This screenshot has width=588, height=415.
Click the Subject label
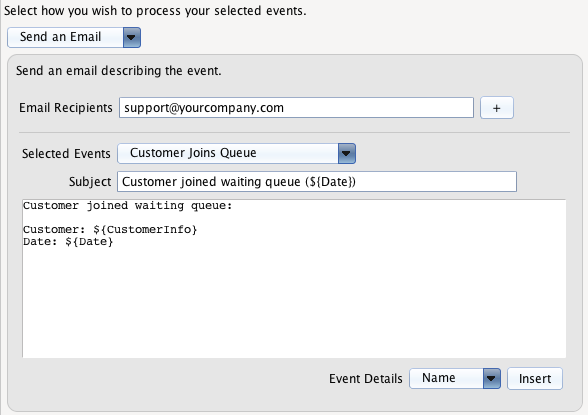point(90,182)
